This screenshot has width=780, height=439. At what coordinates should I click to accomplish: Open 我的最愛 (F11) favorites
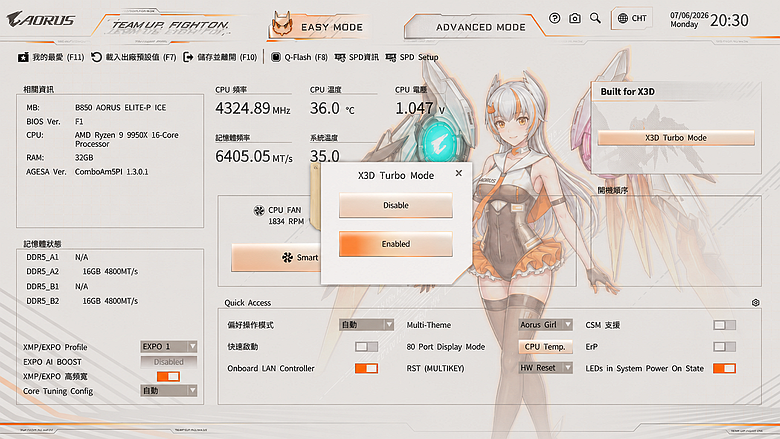51,57
